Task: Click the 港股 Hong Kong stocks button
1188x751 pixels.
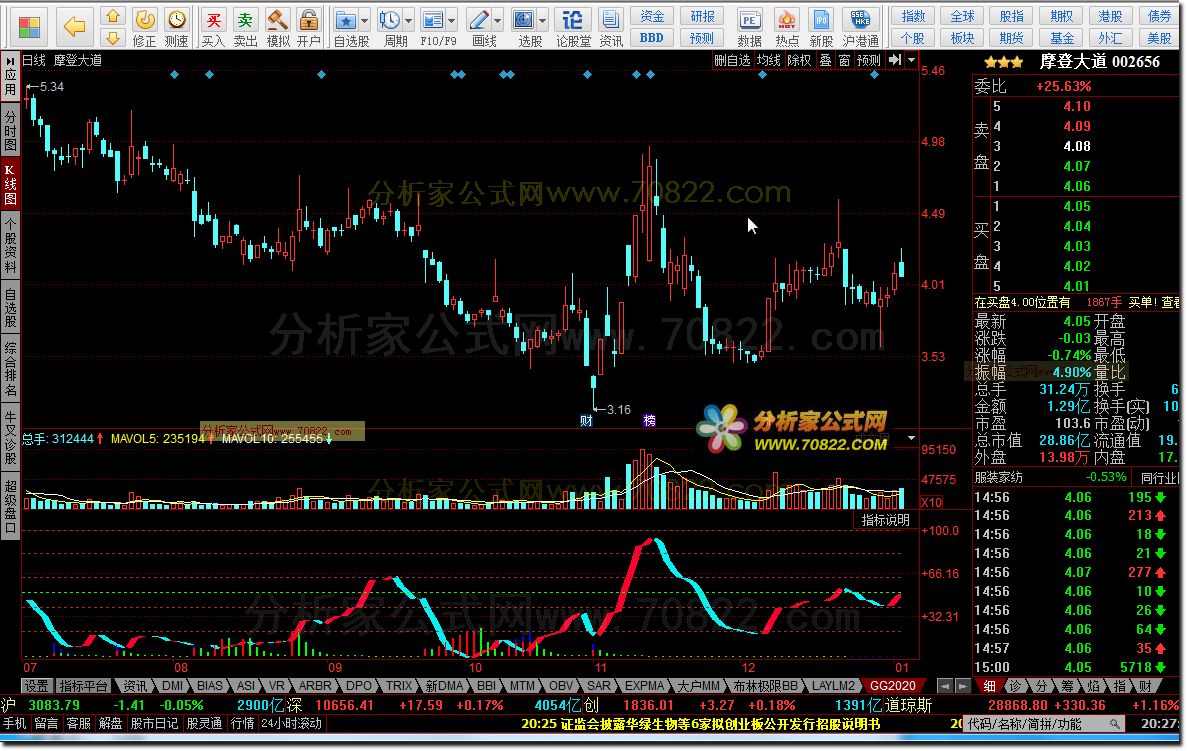Action: (1110, 17)
